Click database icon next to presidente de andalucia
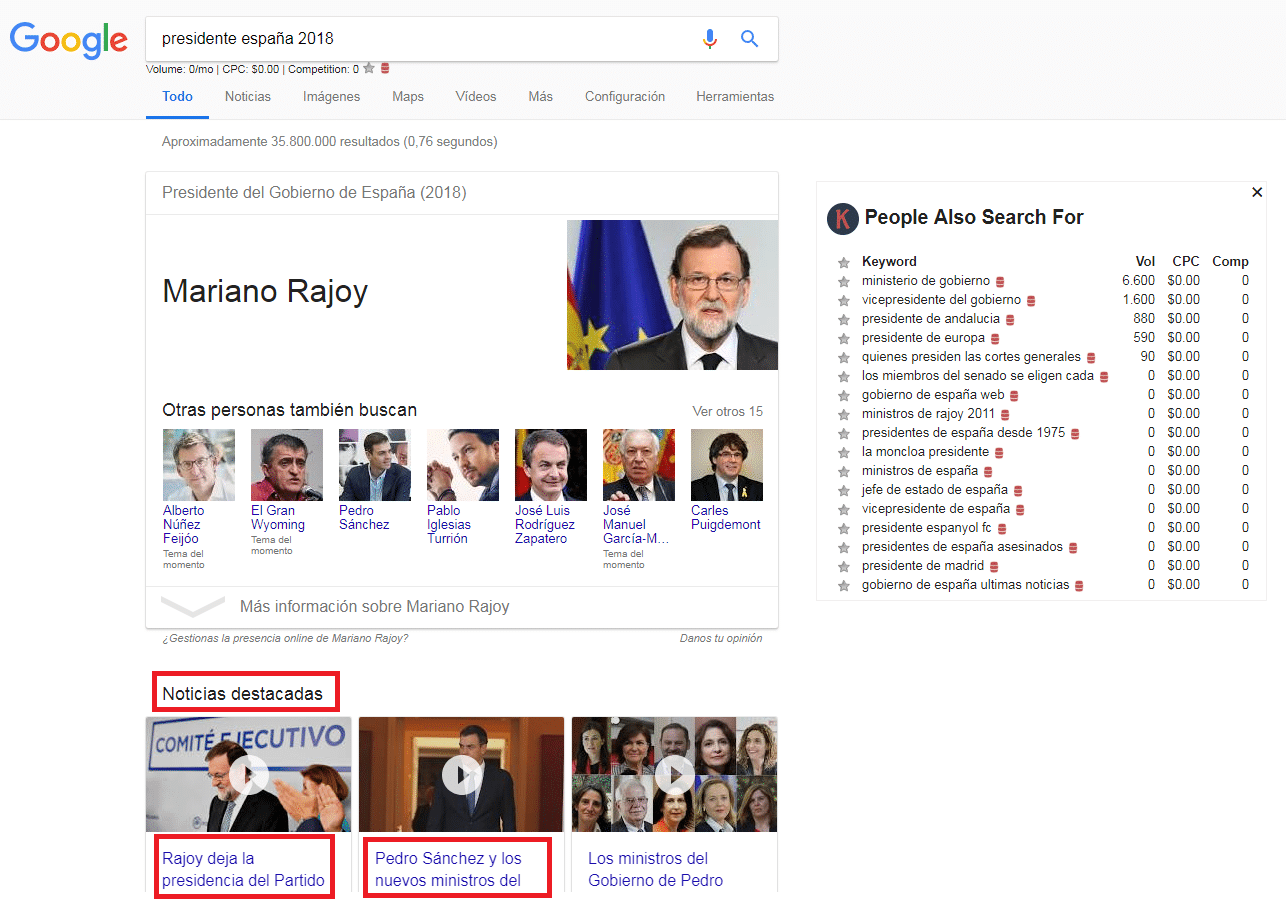1286x902 pixels. (x=1009, y=320)
